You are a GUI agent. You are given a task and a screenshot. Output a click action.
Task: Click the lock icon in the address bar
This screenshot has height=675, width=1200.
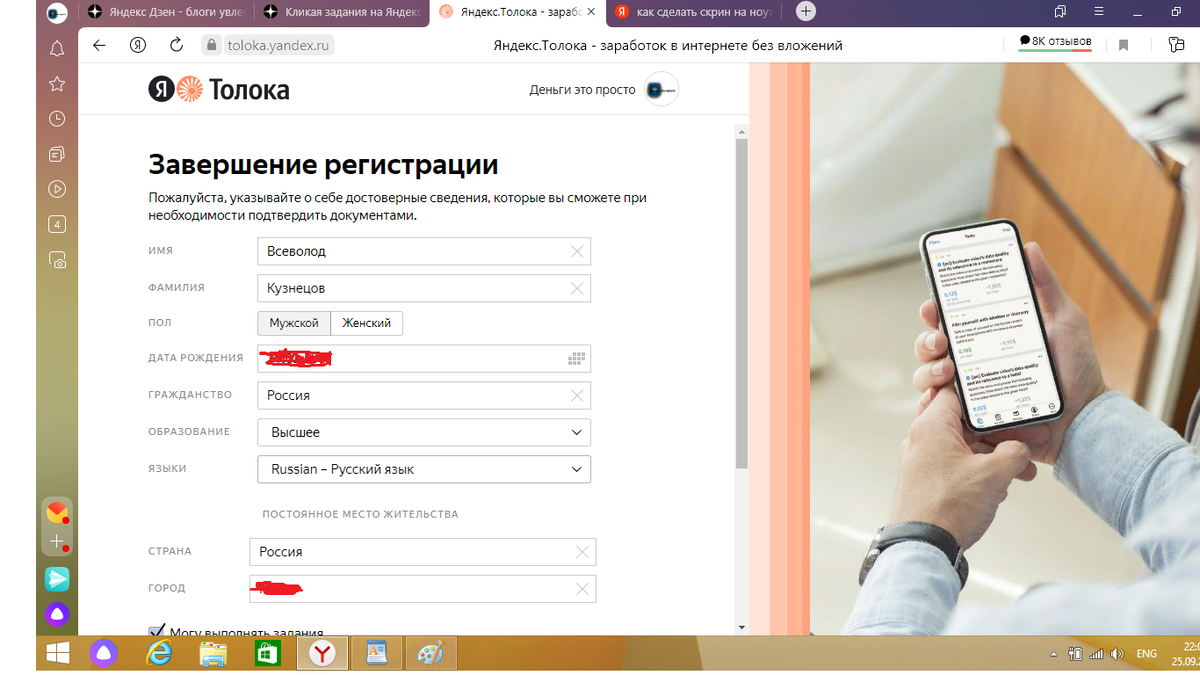211,45
